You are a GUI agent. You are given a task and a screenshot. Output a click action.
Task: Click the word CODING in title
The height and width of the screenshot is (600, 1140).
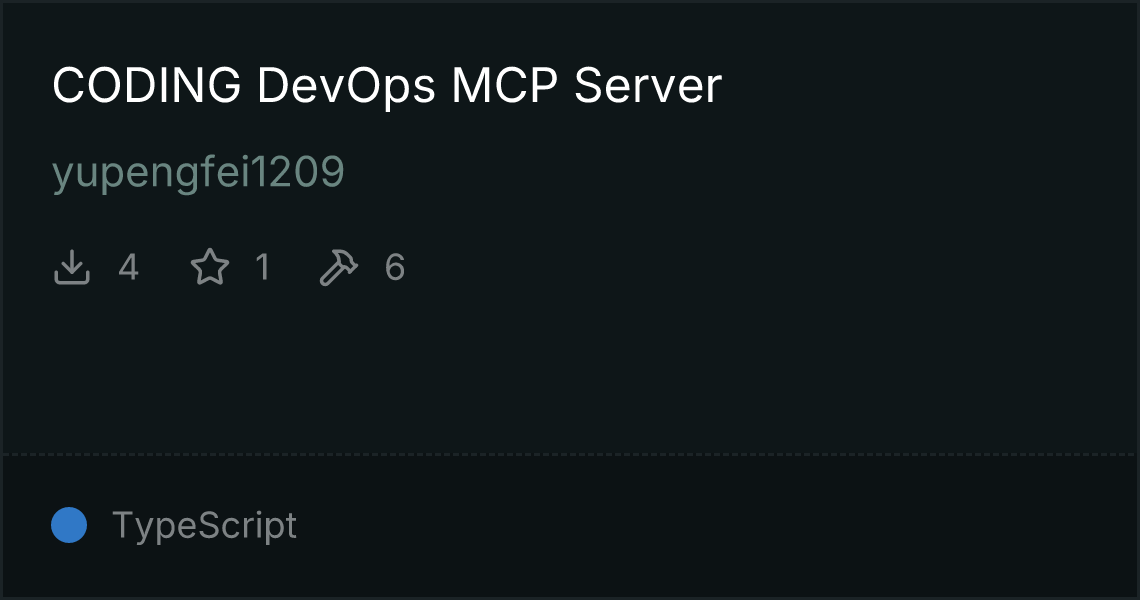[147, 86]
